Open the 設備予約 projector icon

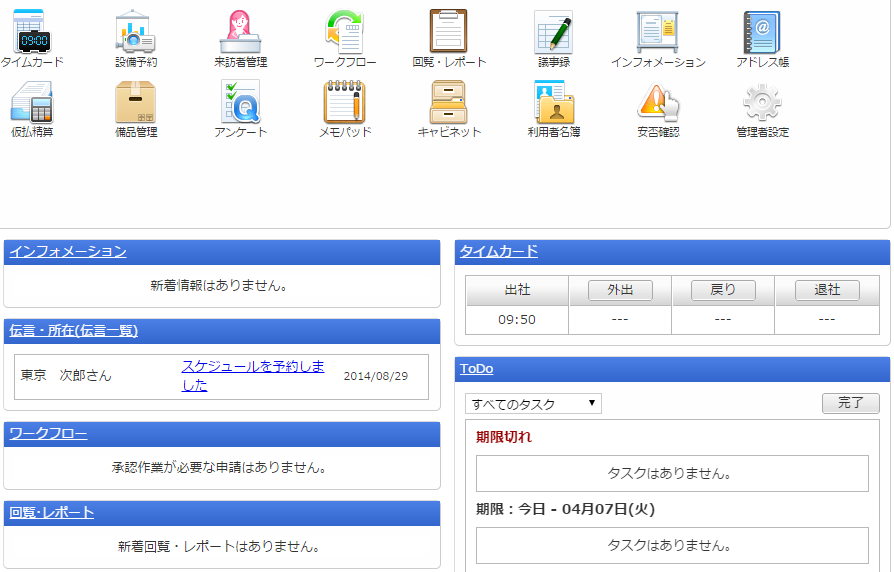(x=135, y=32)
